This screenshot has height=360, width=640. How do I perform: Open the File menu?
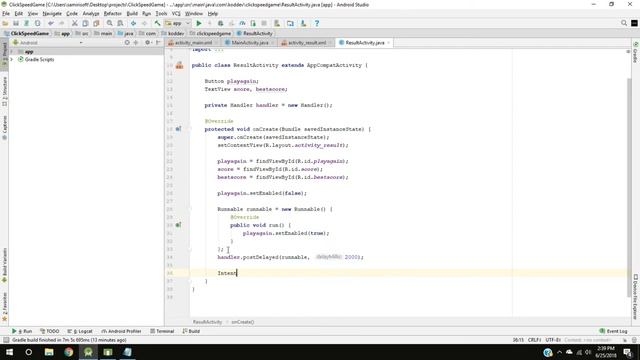click(6, 13)
